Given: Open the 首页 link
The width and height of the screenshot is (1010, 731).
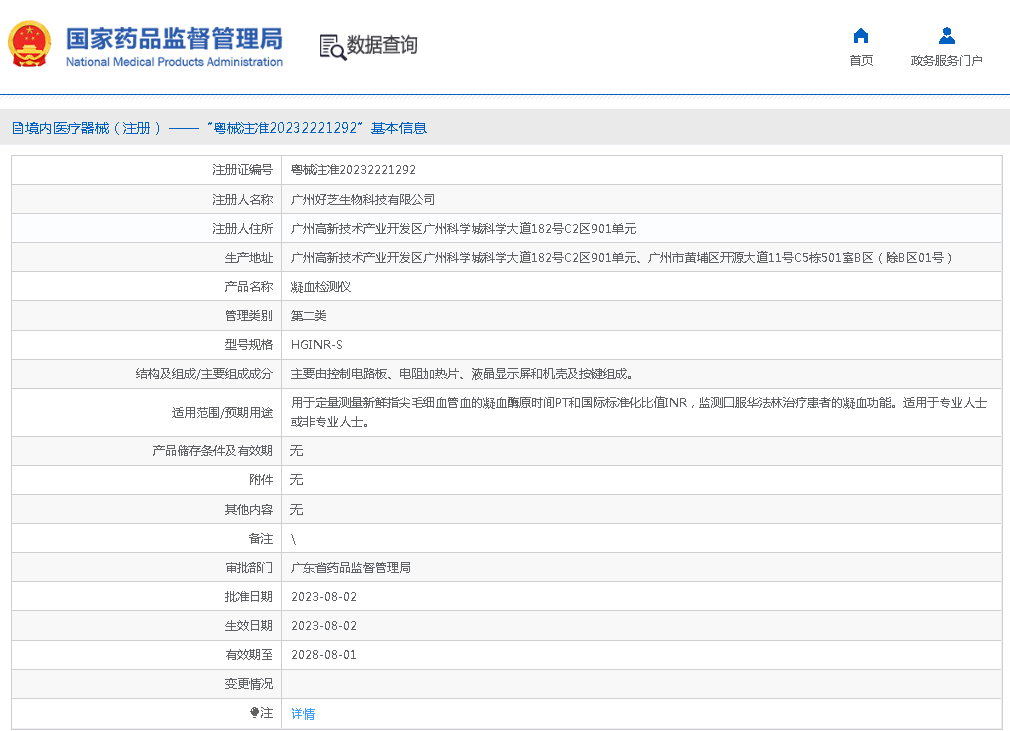Looking at the screenshot, I should pyautogui.click(x=860, y=61).
